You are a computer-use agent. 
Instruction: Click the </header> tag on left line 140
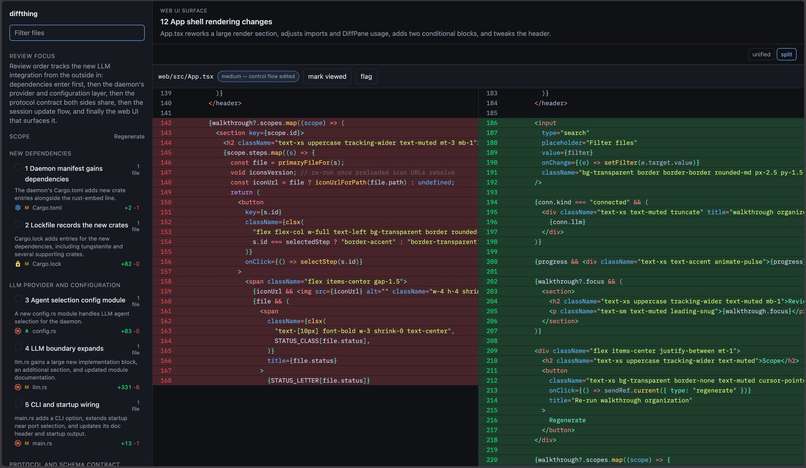pyautogui.click(x=225, y=103)
